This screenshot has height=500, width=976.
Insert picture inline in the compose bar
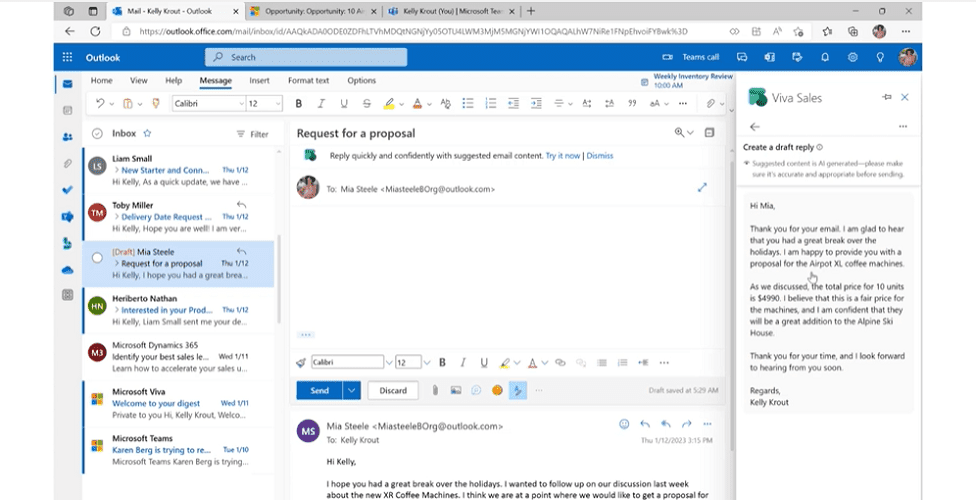tap(456, 390)
